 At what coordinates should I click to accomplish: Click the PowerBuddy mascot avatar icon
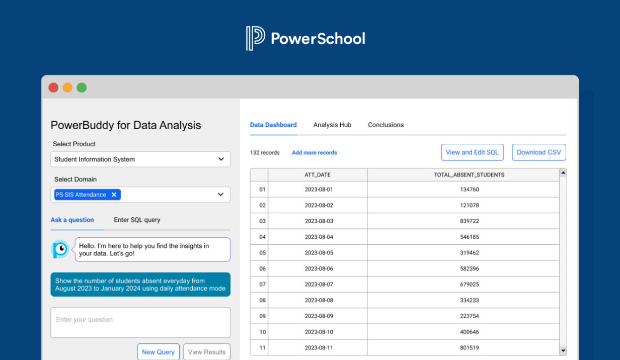pyautogui.click(x=60, y=249)
